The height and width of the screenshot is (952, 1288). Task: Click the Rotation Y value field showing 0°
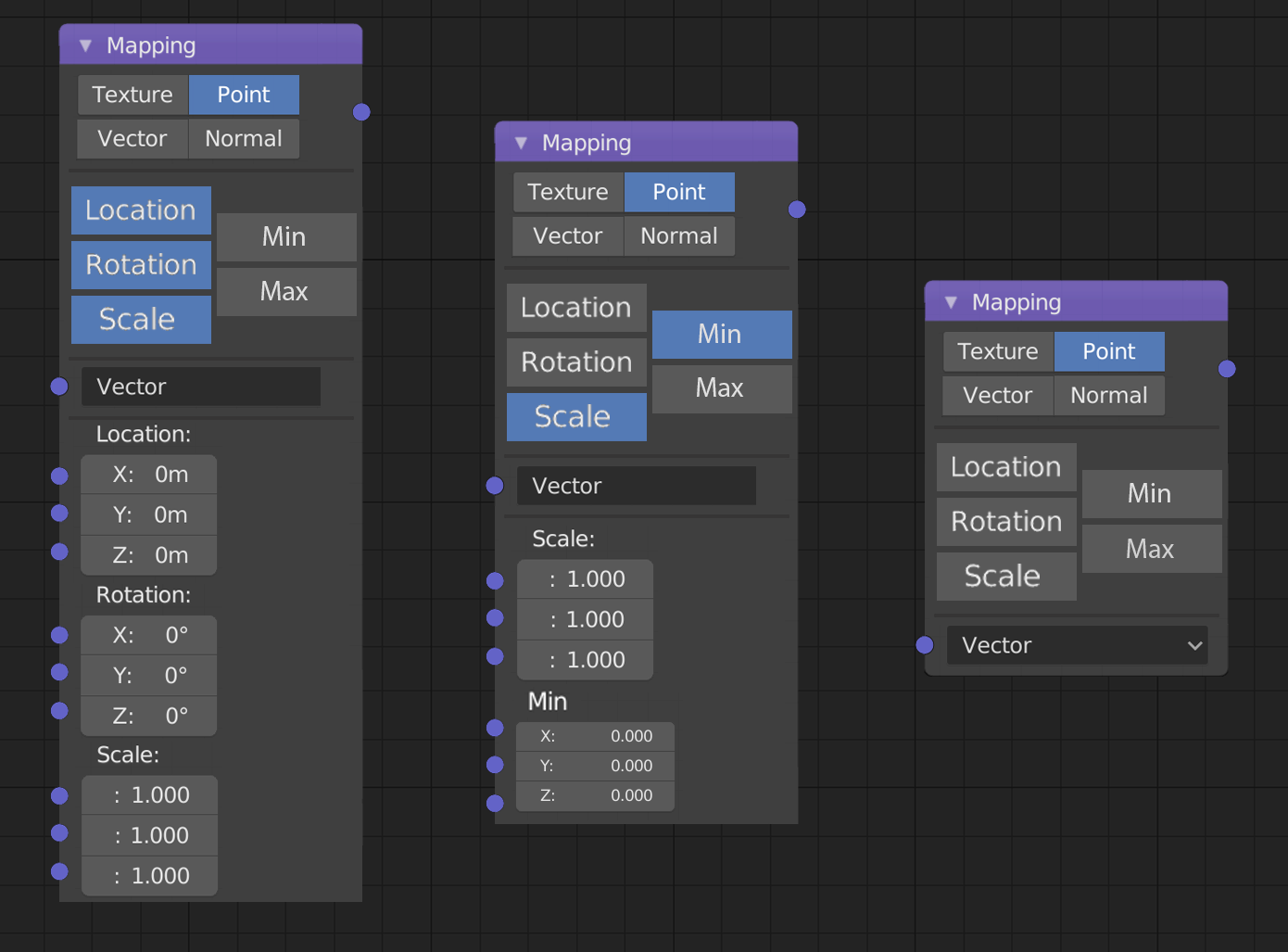click(149, 676)
